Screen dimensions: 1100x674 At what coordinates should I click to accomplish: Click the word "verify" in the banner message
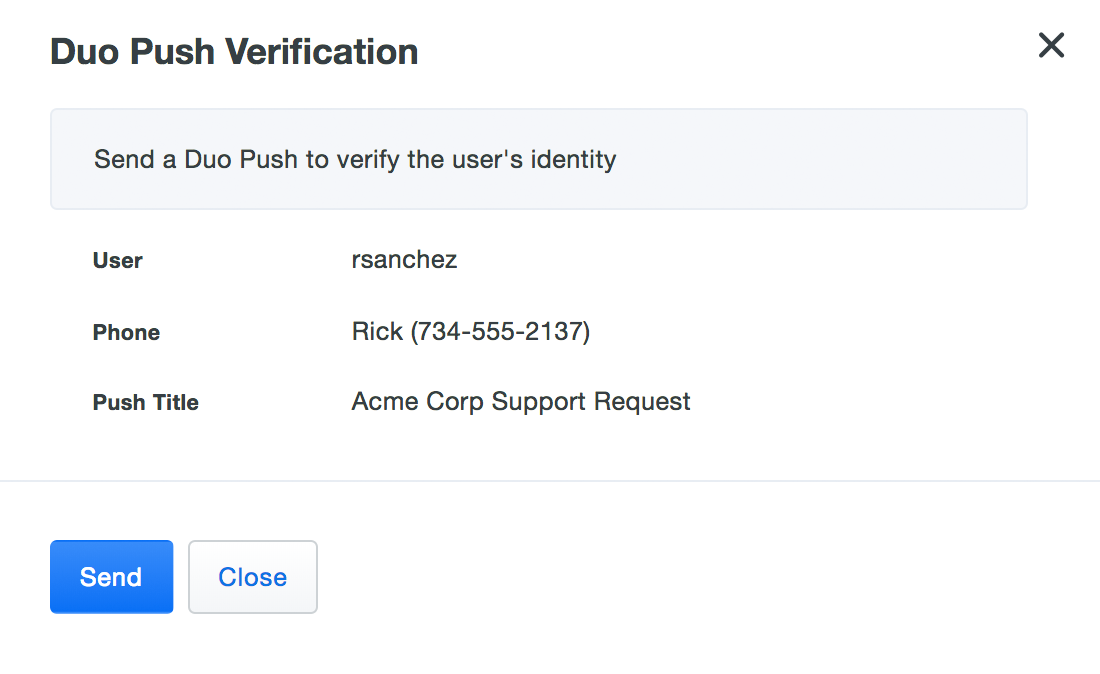[366, 159]
